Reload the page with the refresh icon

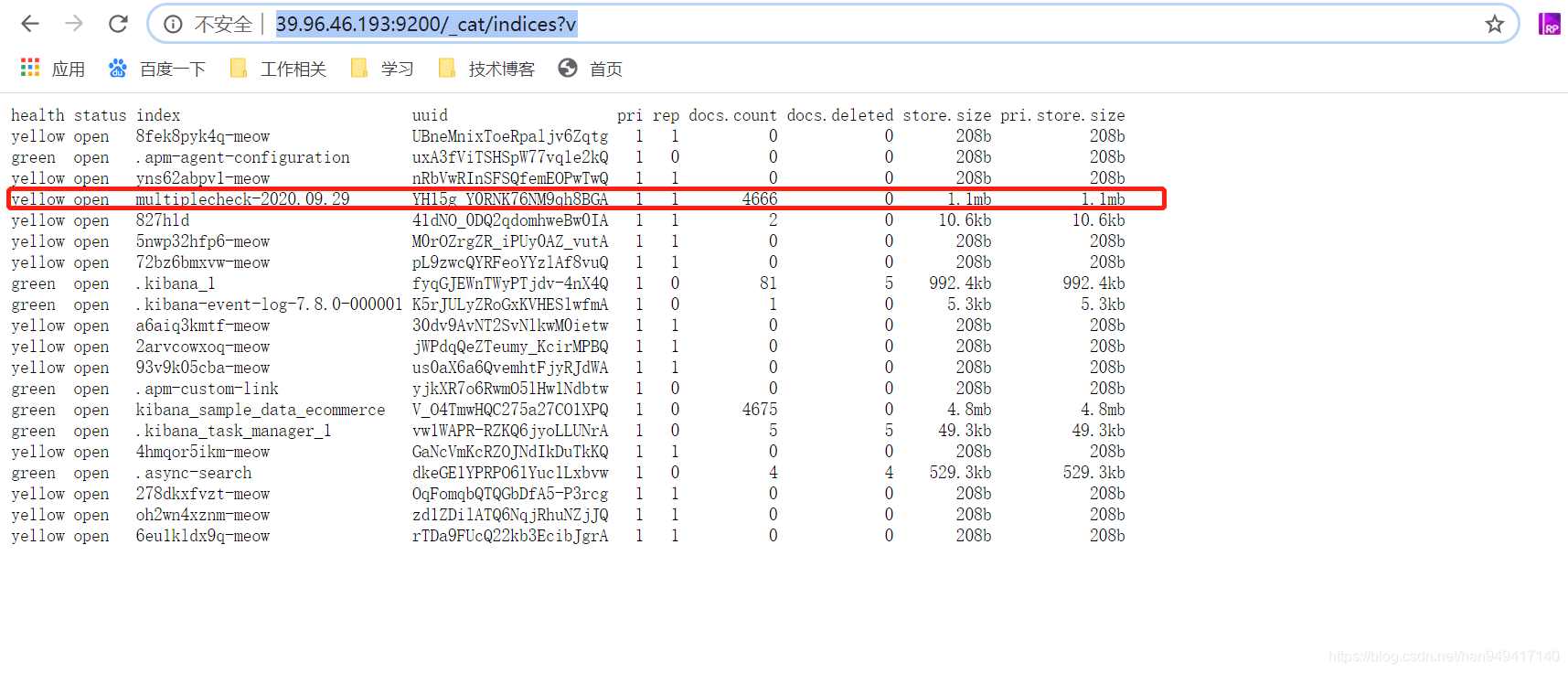point(118,24)
